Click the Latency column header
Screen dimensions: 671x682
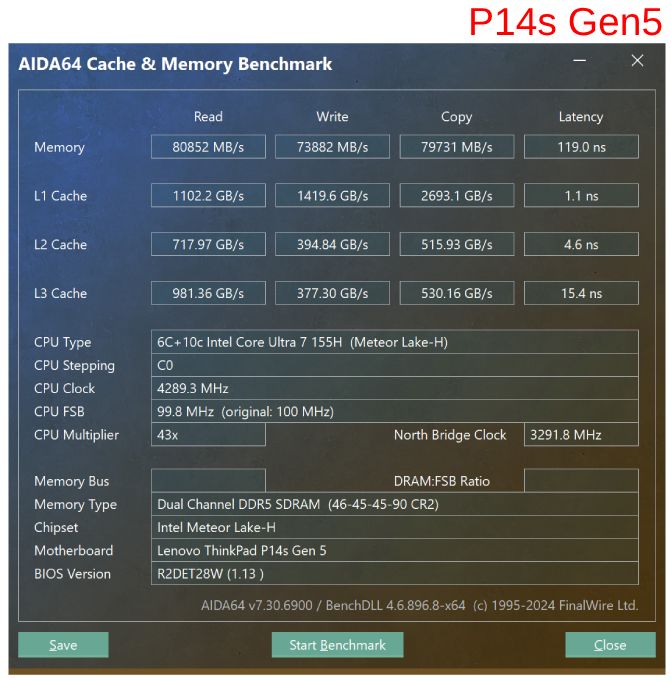581,117
